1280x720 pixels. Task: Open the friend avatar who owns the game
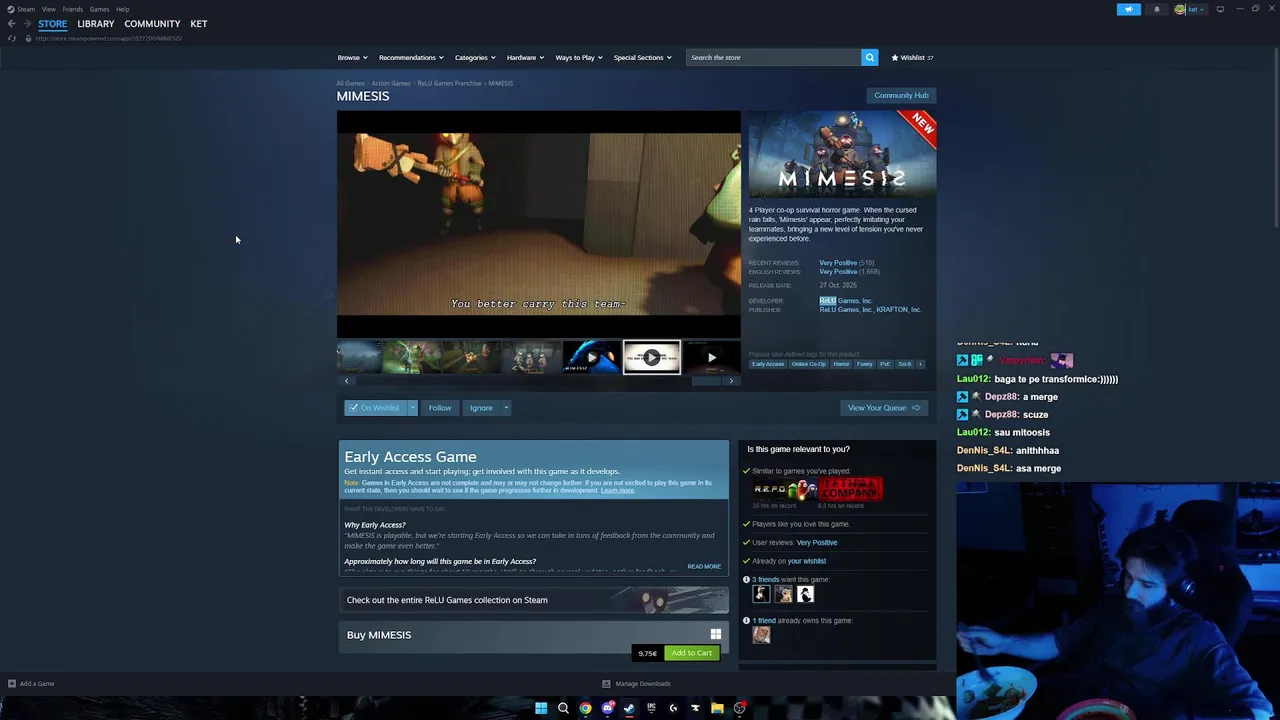point(761,635)
